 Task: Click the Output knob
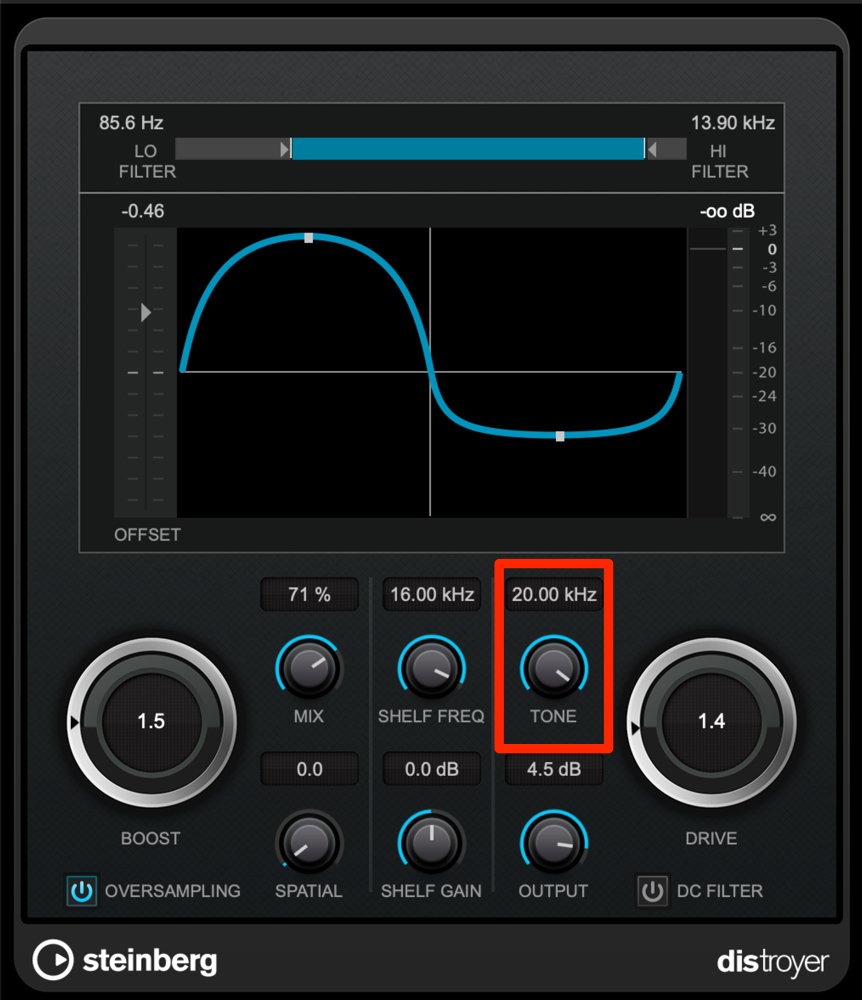(x=554, y=843)
